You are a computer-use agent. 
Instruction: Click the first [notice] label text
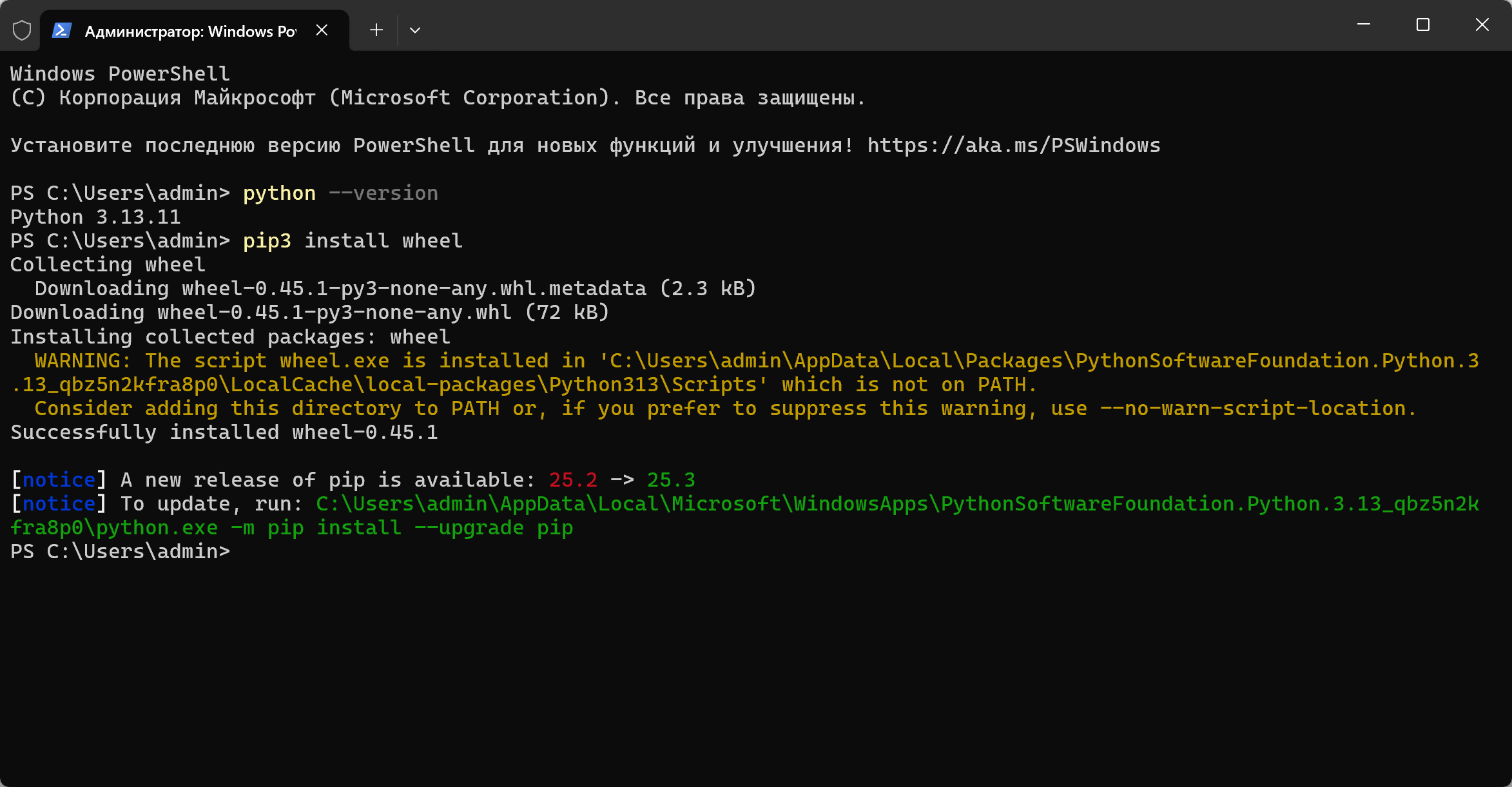pos(57,479)
